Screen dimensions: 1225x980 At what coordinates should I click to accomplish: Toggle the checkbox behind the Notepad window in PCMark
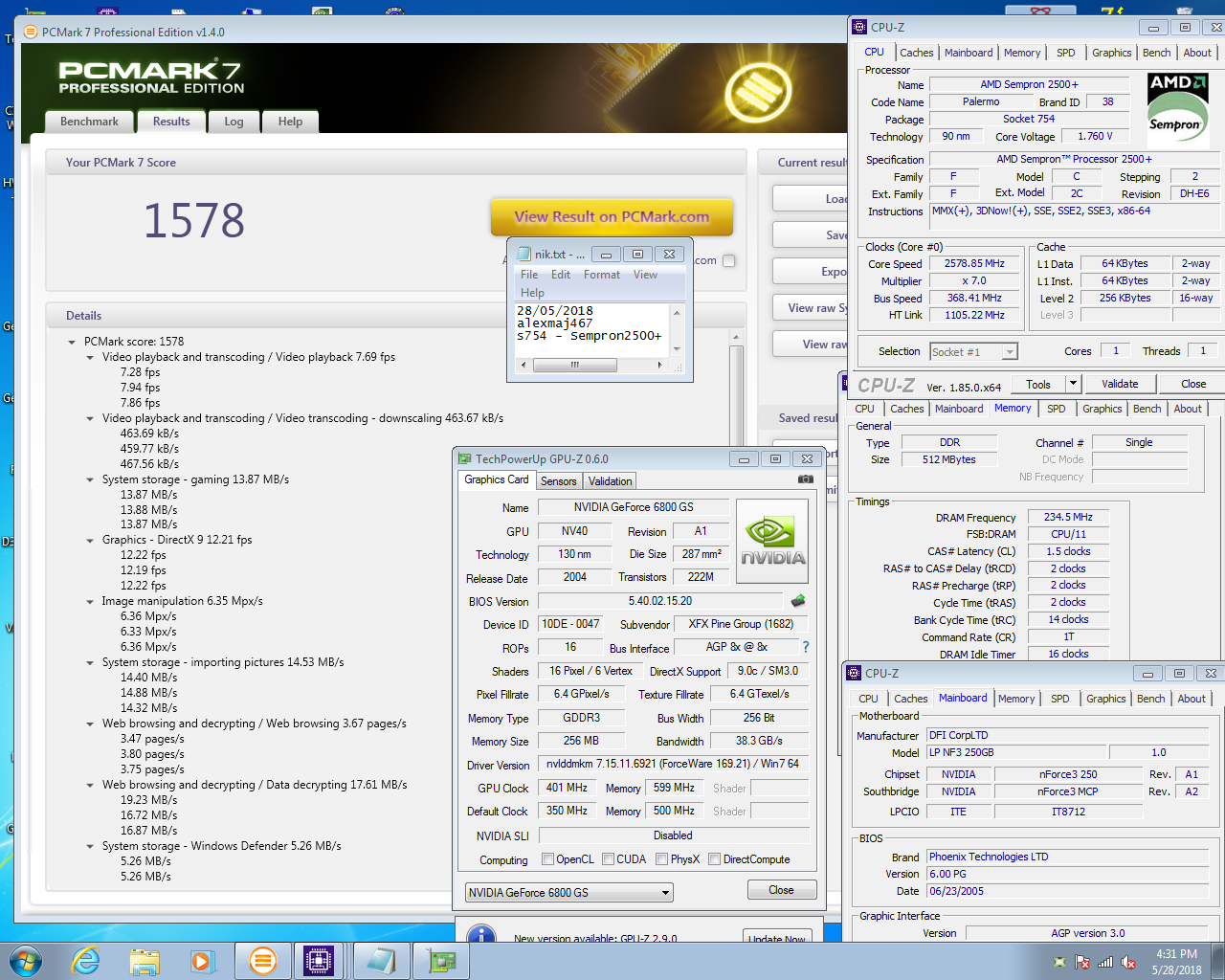pos(728,260)
